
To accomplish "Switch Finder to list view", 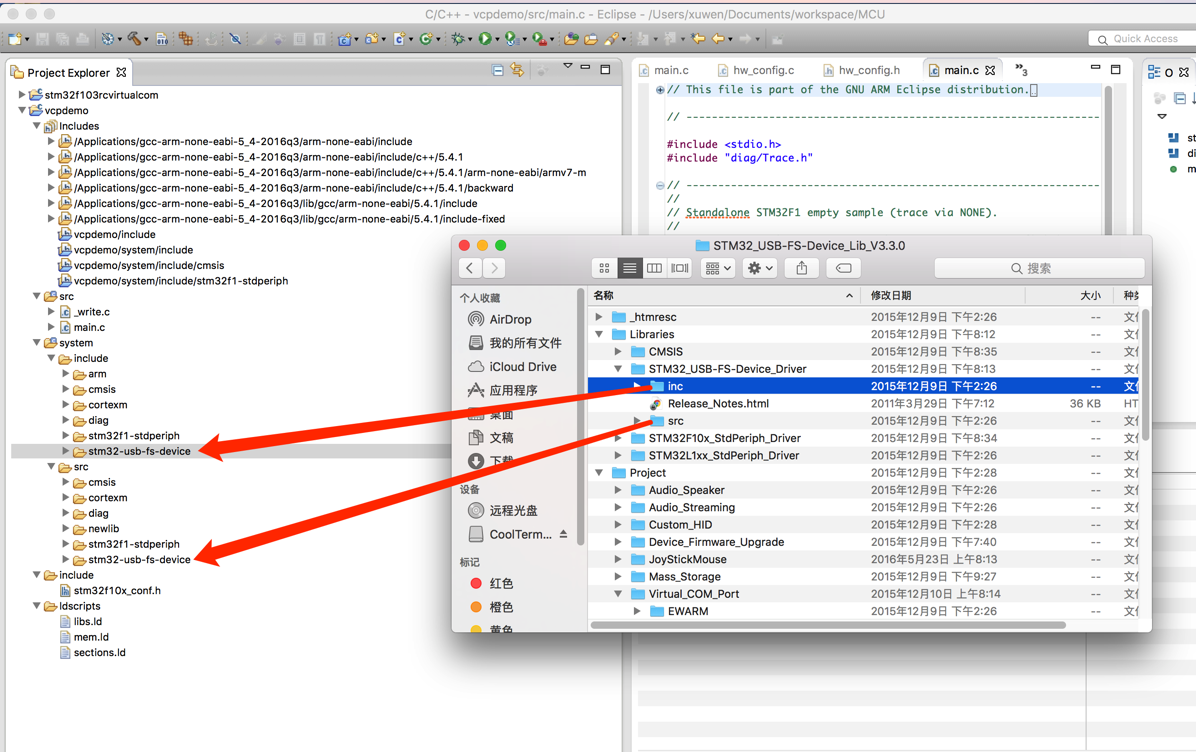I will [x=629, y=268].
